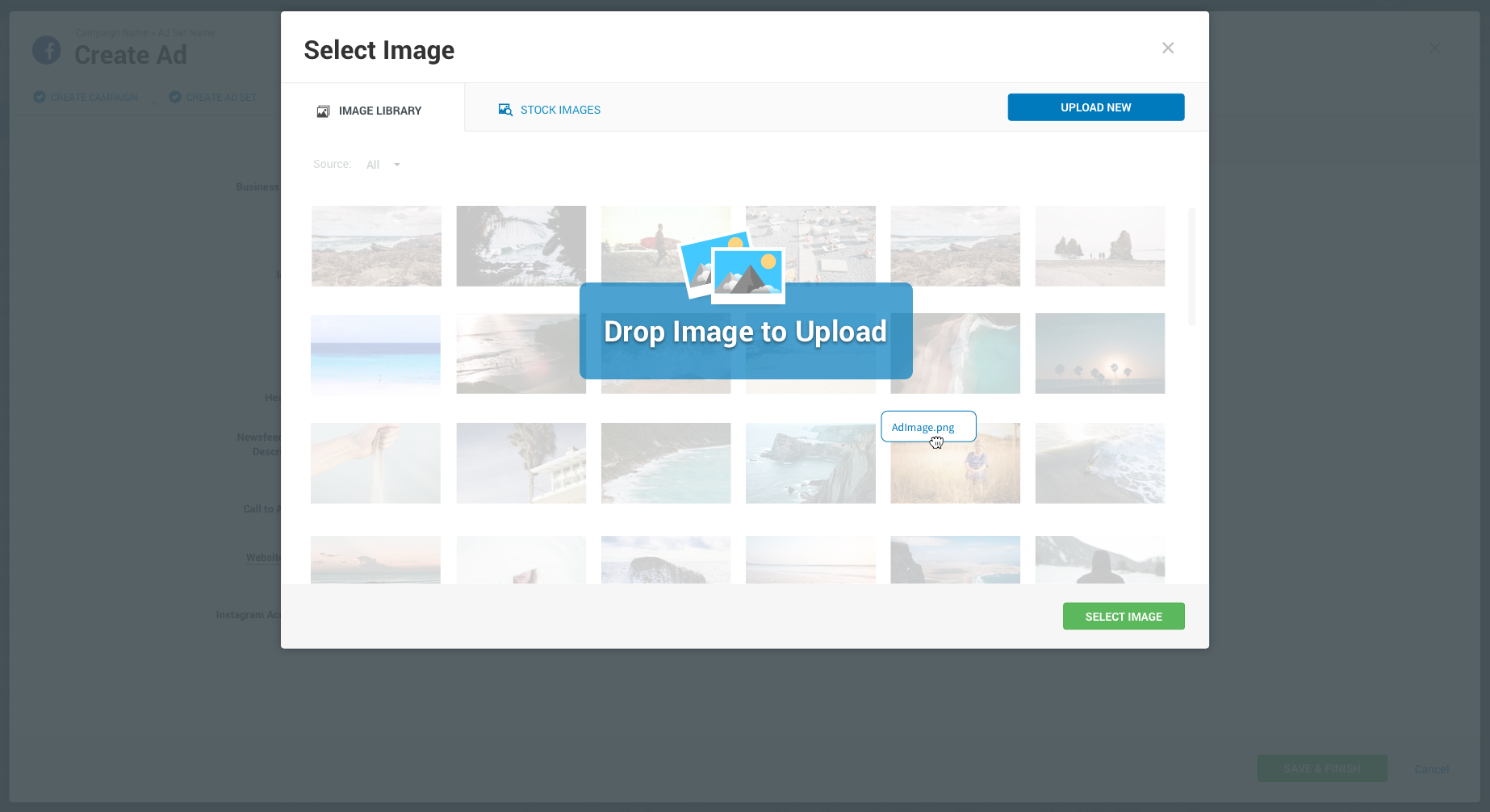Click the green Select Image button
Viewport: 1490px width, 812px height.
pos(1124,616)
